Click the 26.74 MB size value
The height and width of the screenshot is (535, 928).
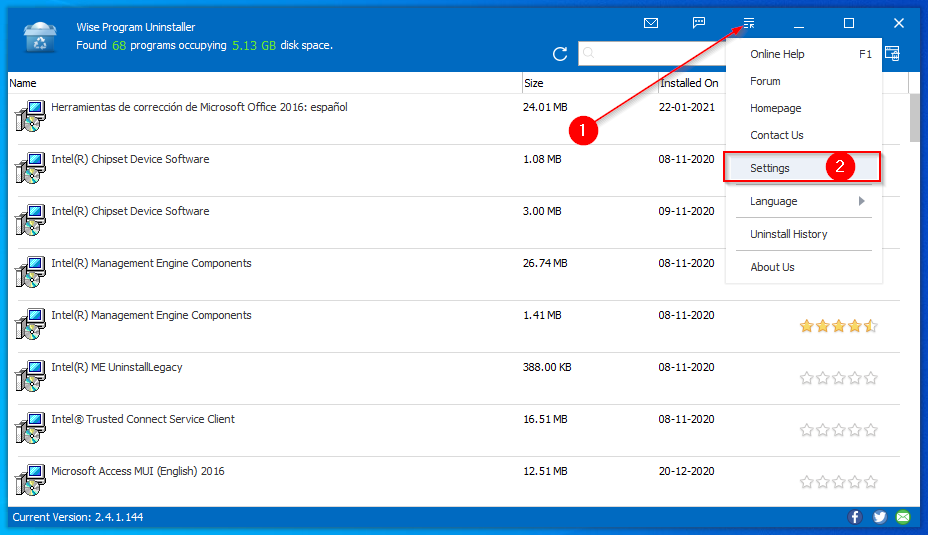click(545, 263)
